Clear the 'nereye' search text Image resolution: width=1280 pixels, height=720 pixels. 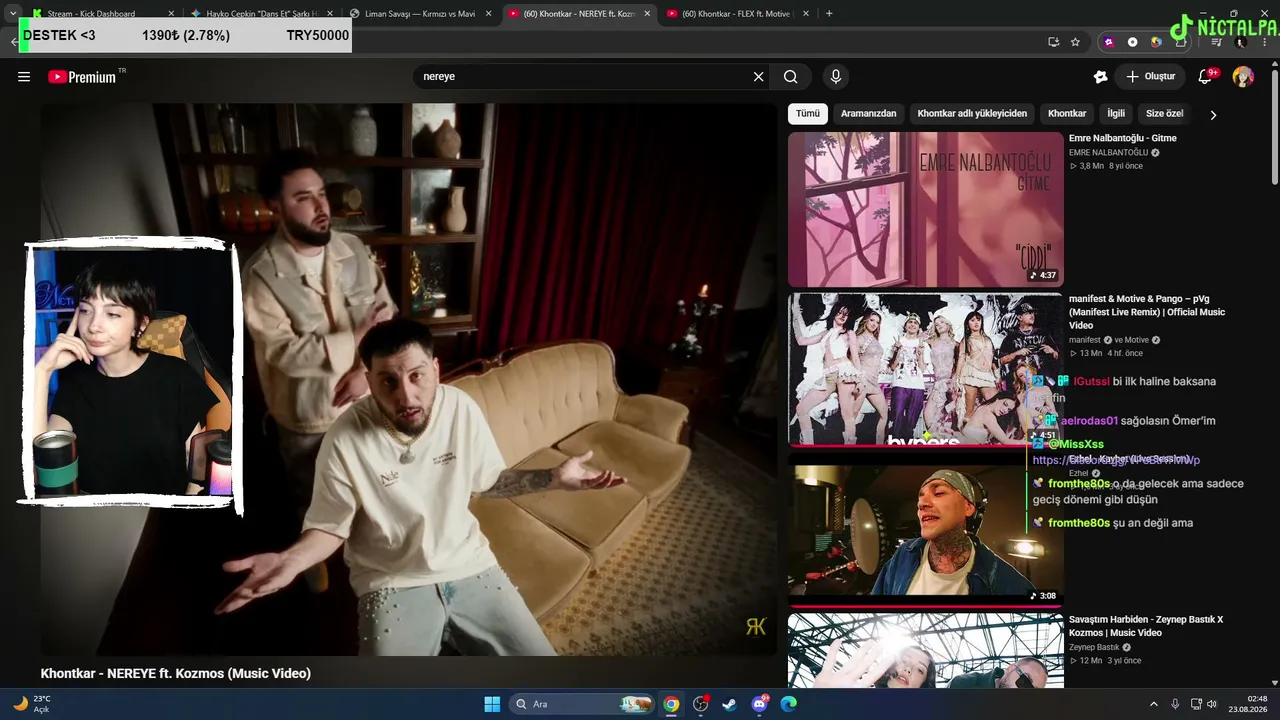coord(758,77)
